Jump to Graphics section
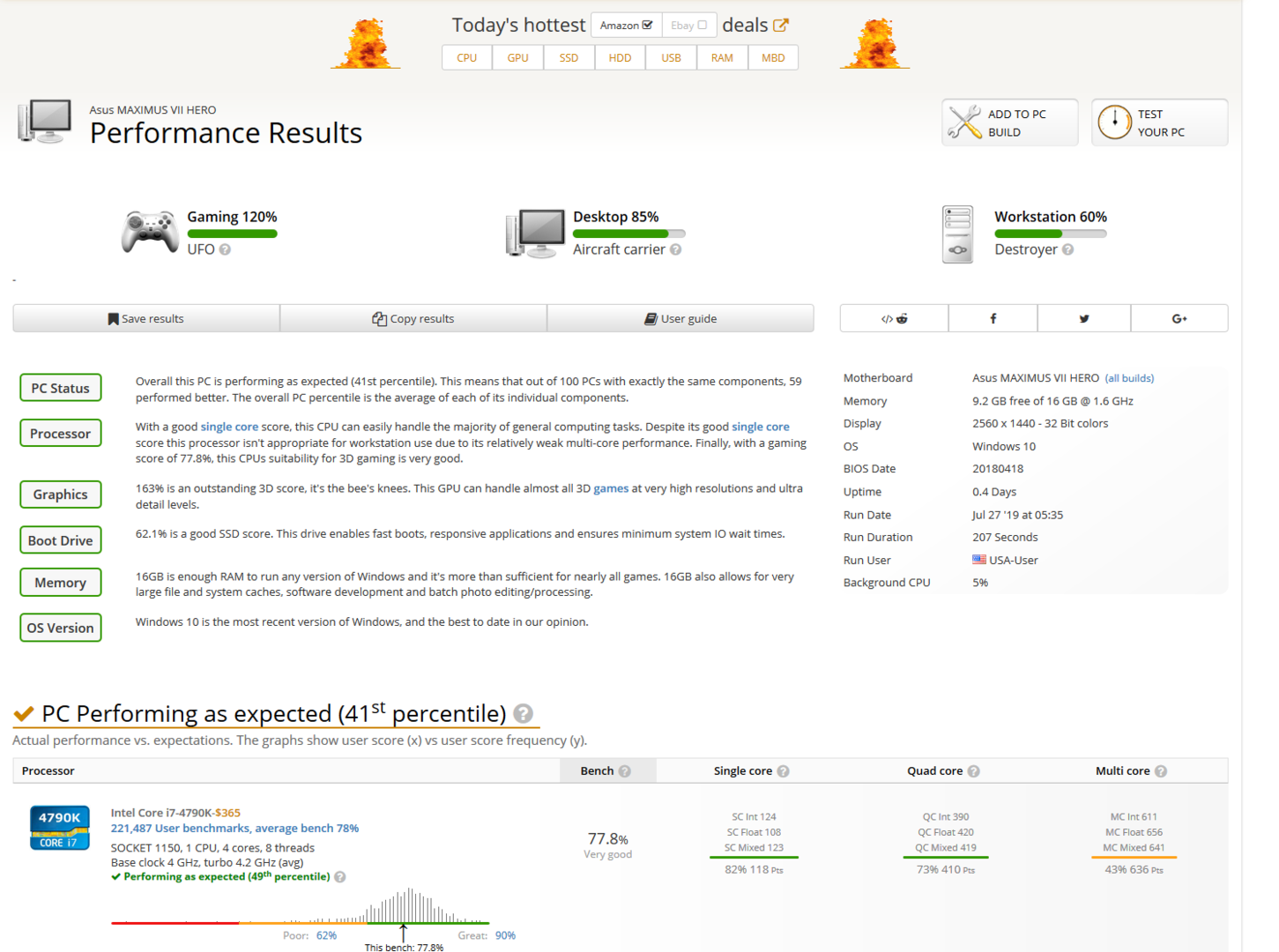The image size is (1279, 952). tap(61, 495)
